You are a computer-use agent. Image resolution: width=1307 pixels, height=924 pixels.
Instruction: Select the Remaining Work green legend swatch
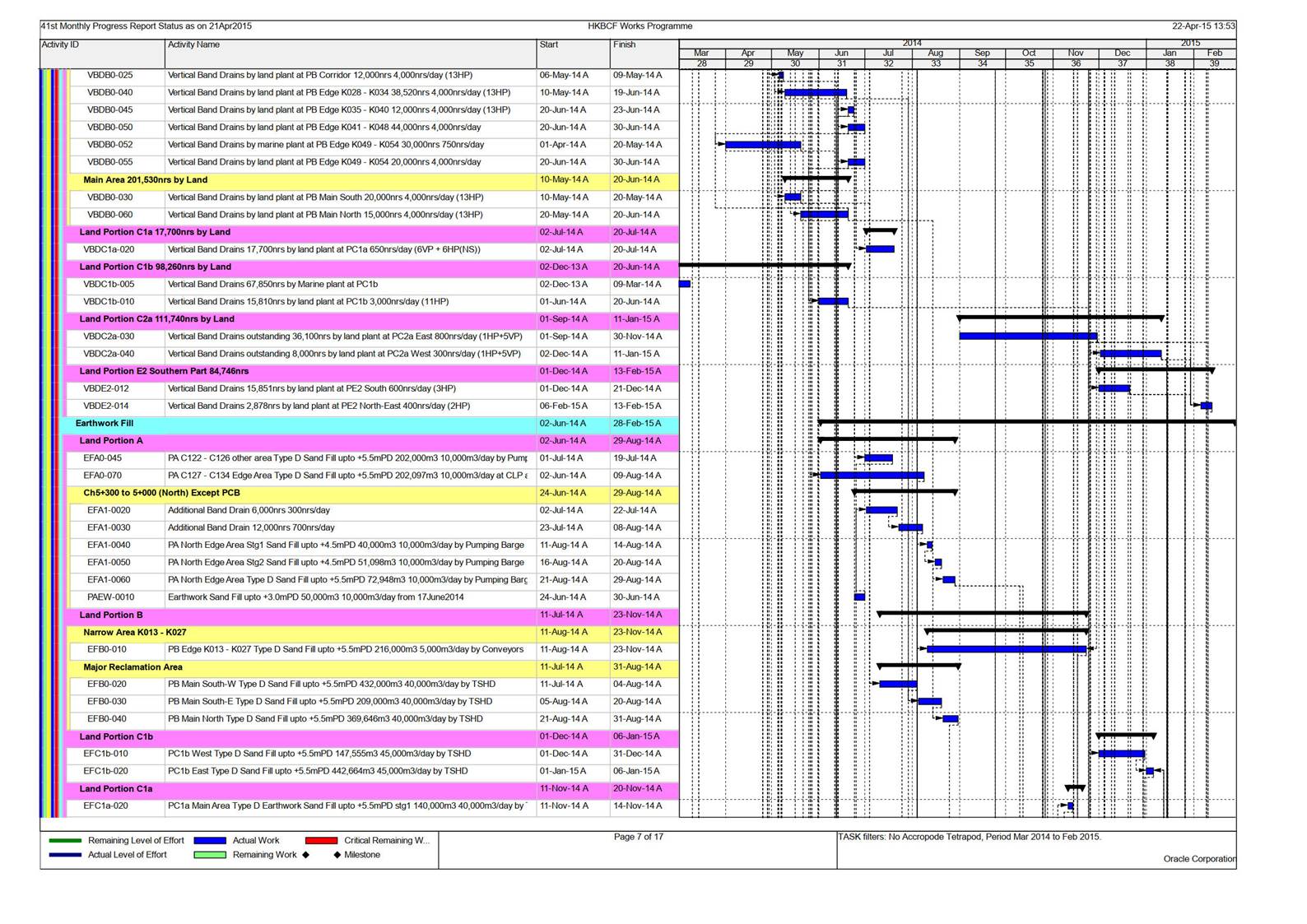coord(210,855)
